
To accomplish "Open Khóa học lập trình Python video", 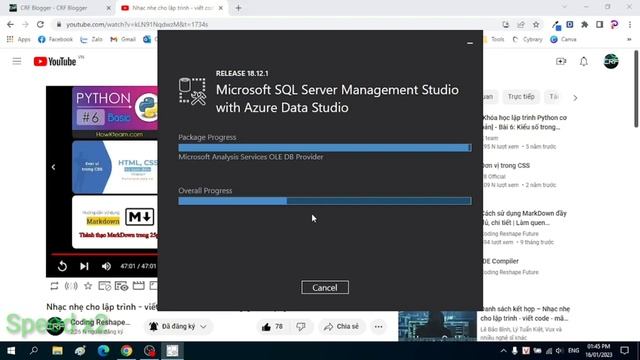I will 524,122.
